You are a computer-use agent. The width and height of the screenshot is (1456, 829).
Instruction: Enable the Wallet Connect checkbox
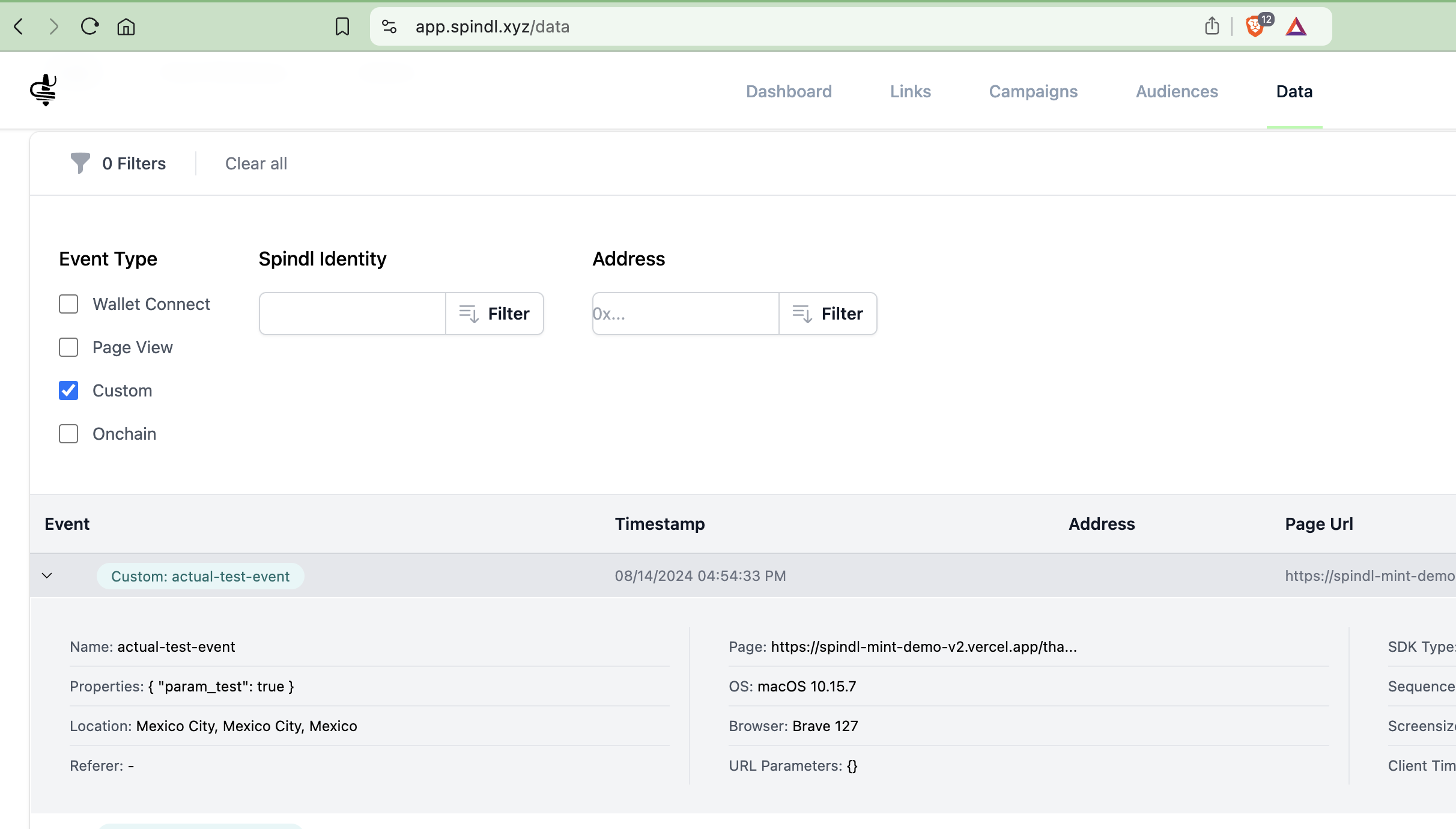pos(68,304)
